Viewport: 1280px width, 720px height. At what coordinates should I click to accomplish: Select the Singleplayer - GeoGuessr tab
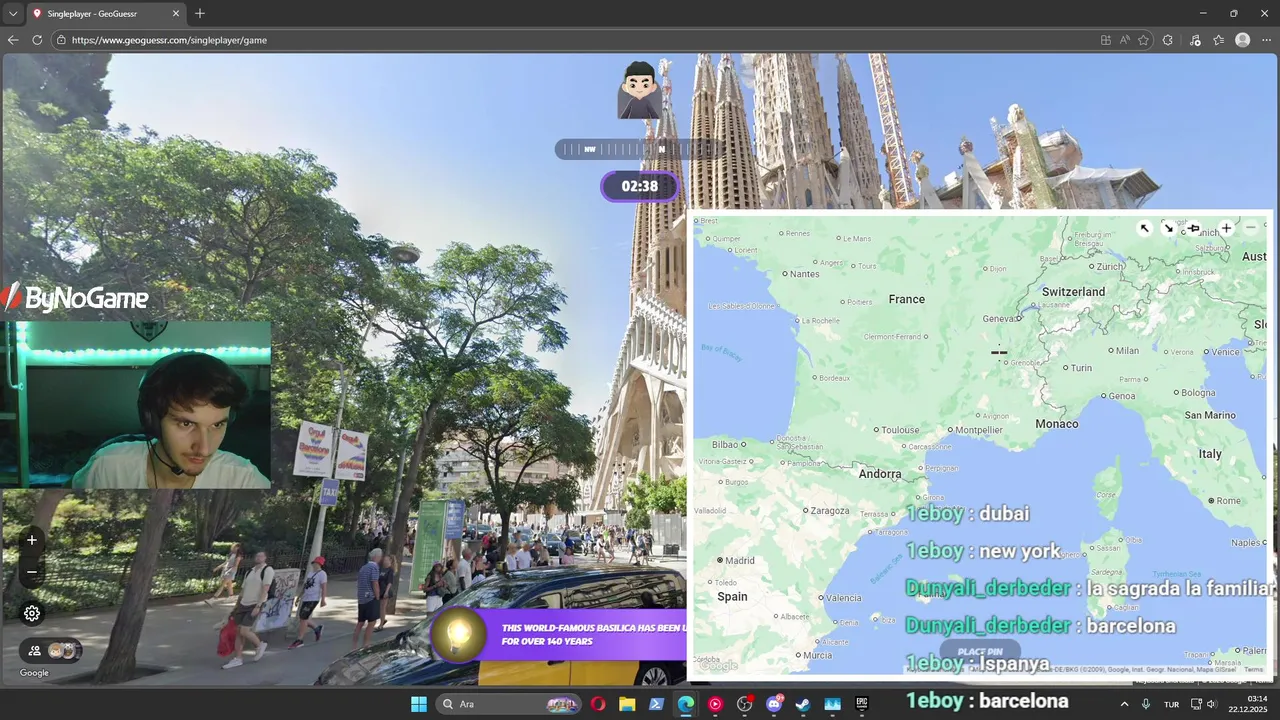(106, 14)
